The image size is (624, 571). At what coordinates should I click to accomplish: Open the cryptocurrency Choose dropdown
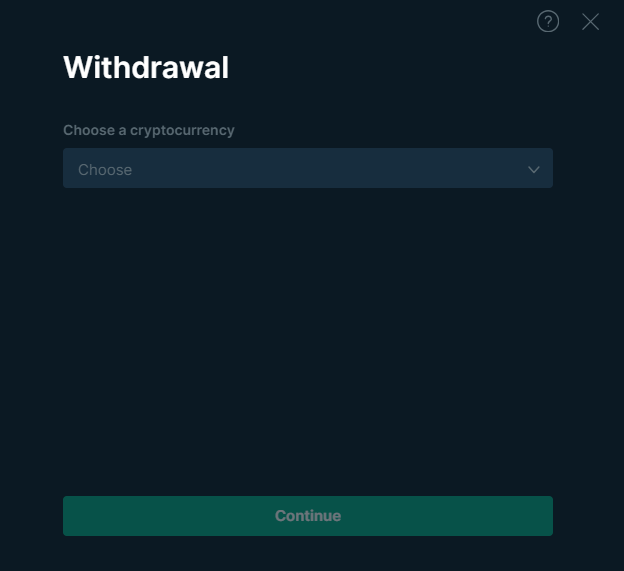(x=307, y=169)
